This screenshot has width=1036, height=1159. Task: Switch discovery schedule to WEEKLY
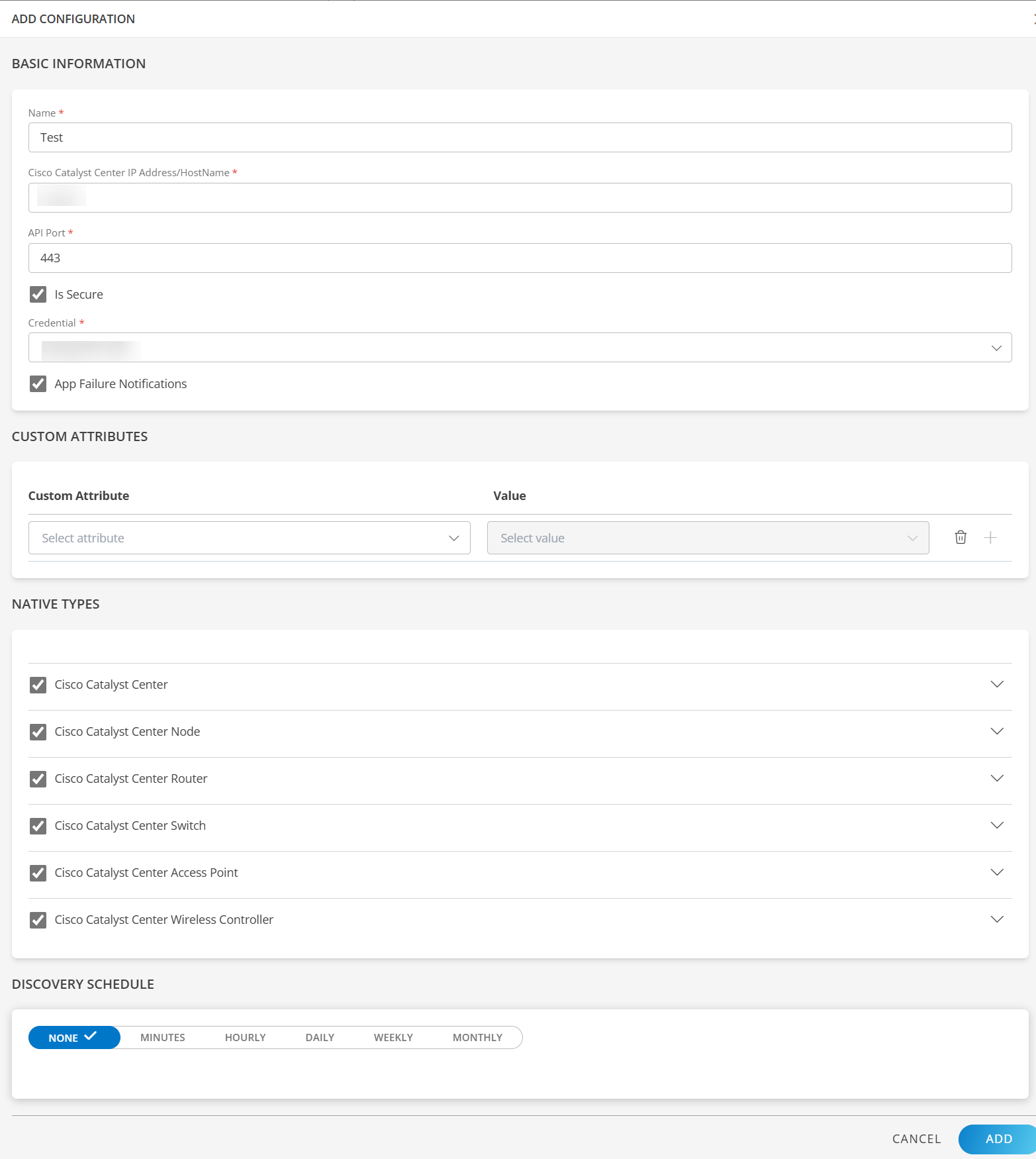pyautogui.click(x=393, y=1037)
